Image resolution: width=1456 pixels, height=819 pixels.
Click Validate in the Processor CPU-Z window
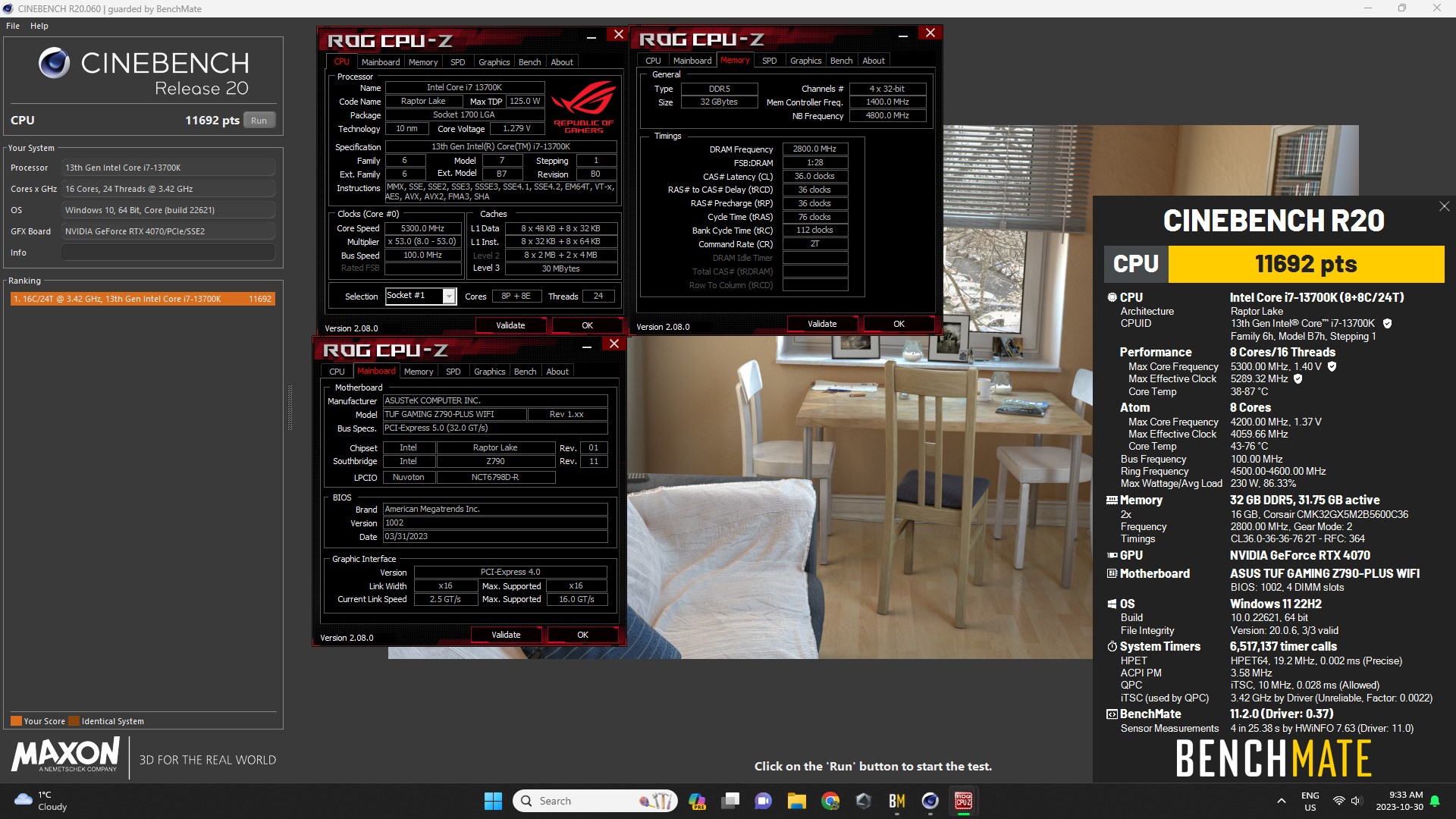coord(510,325)
